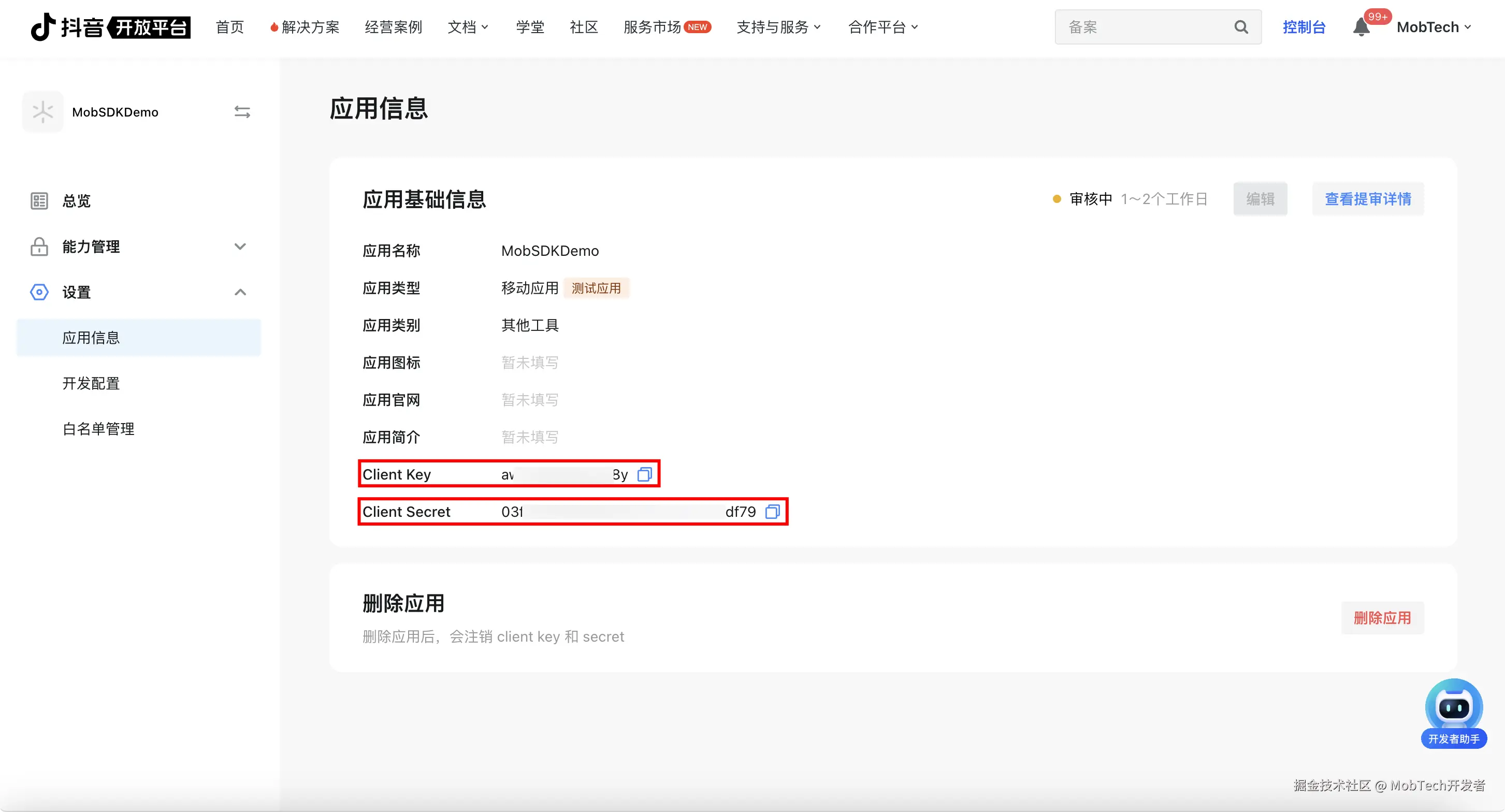Click MobSDKDemo name in sidebar header
The image size is (1505, 812).
click(x=115, y=112)
